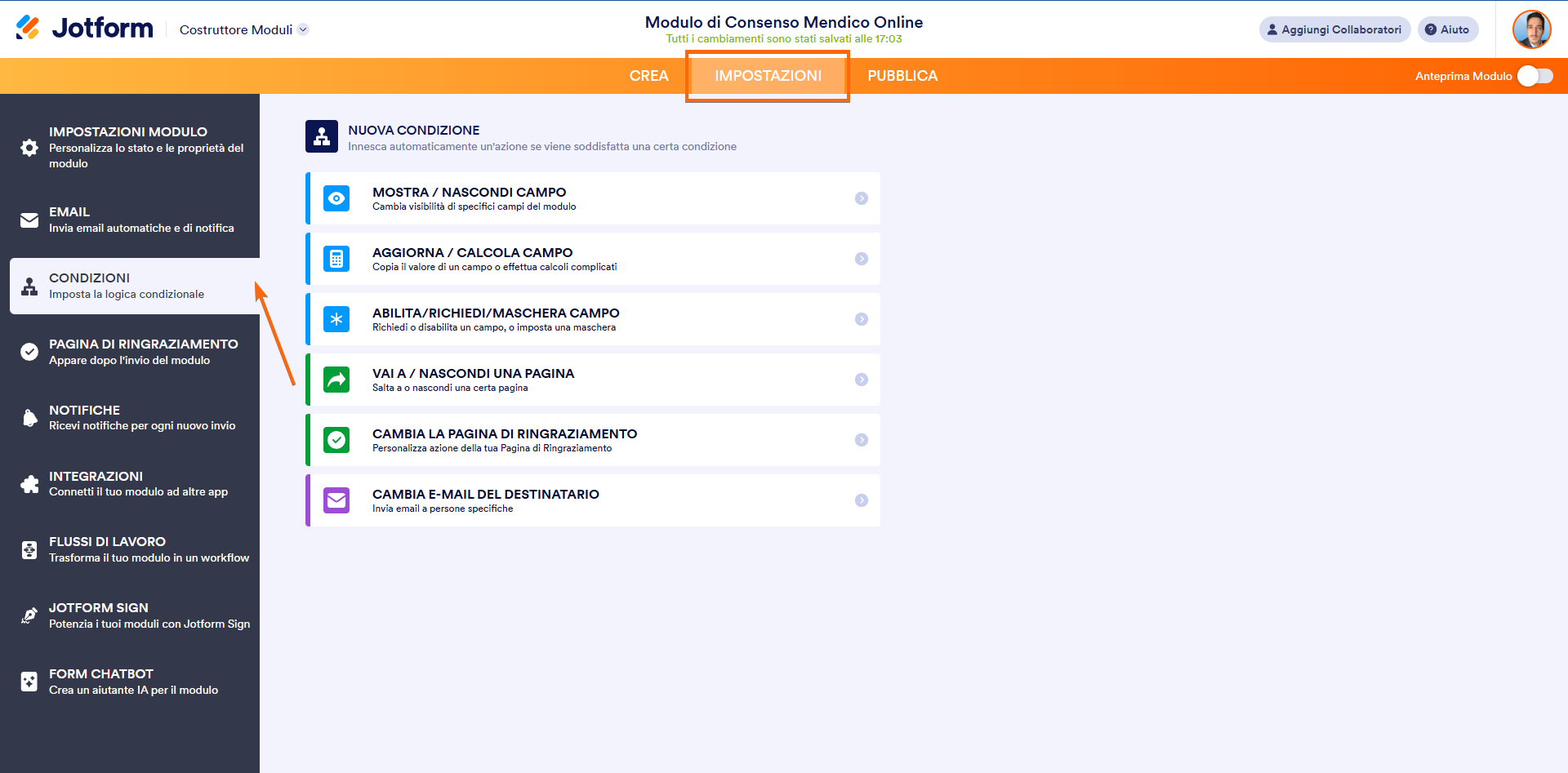1568x773 pixels.
Task: Open the user profile avatar
Action: [x=1531, y=29]
